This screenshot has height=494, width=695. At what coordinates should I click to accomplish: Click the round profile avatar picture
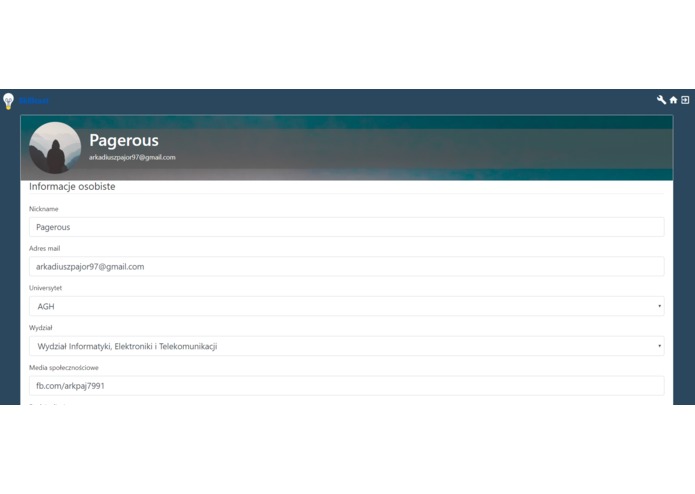pos(55,148)
